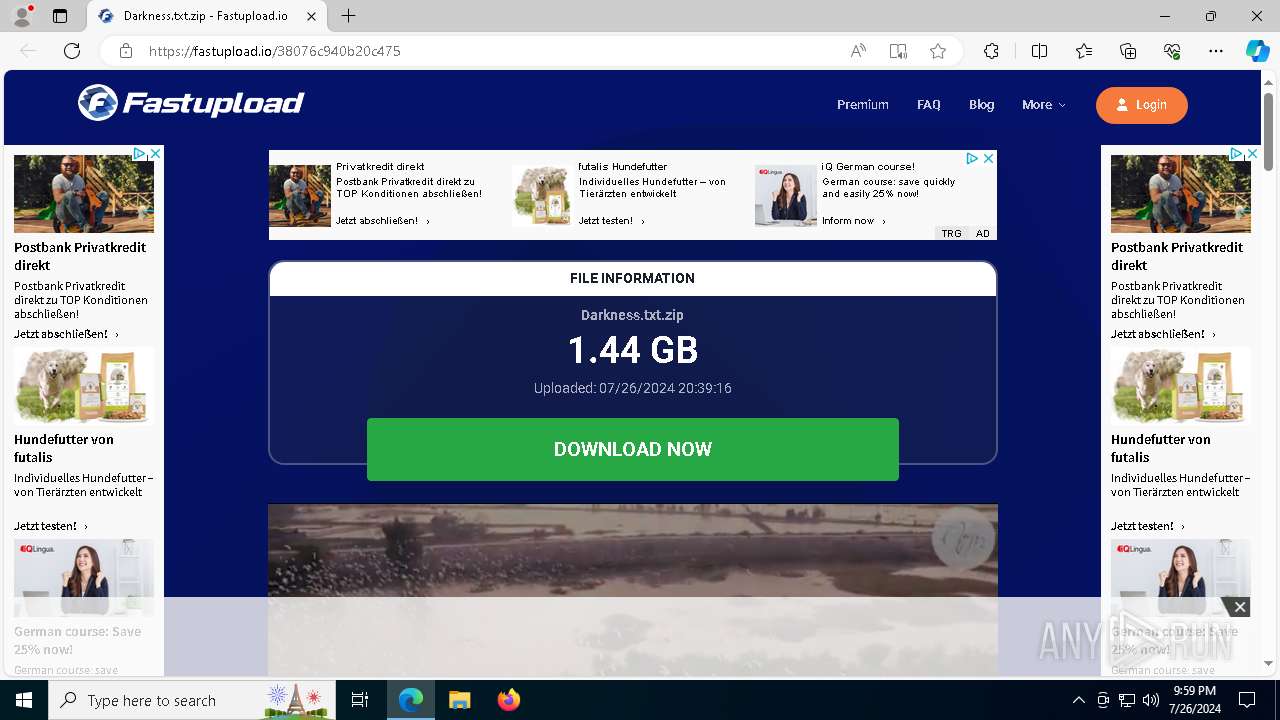The image size is (1280, 720).
Task: Open the favorites list
Action: click(x=1084, y=51)
